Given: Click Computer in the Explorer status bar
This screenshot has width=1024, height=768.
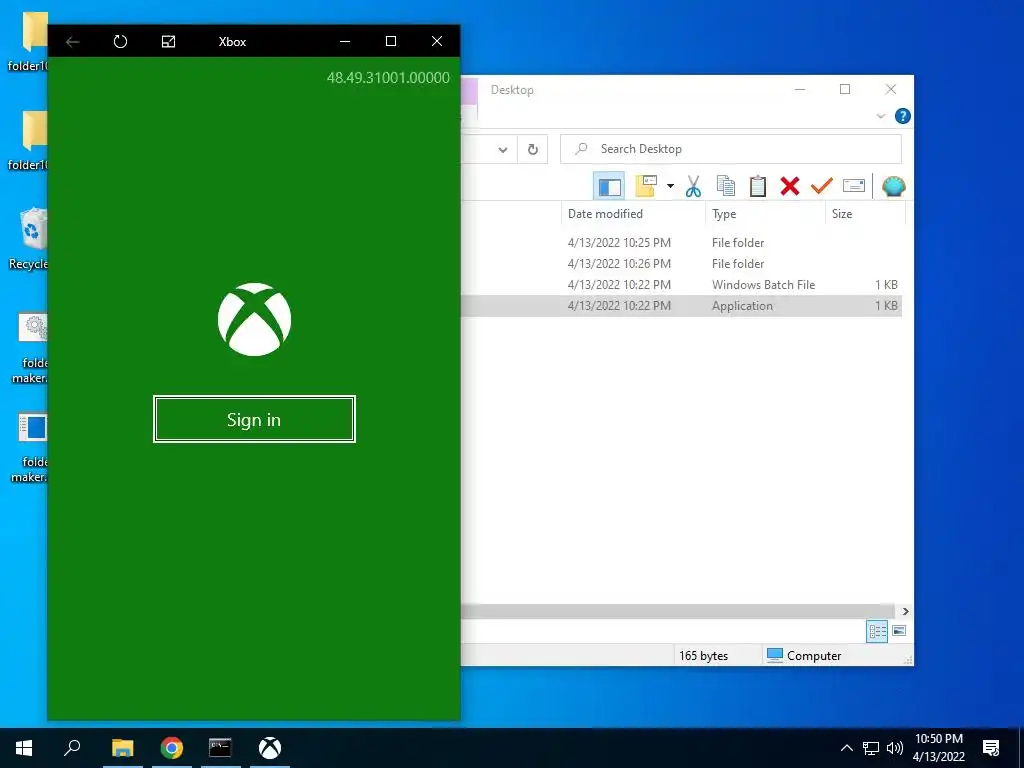Looking at the screenshot, I should click(x=804, y=656).
